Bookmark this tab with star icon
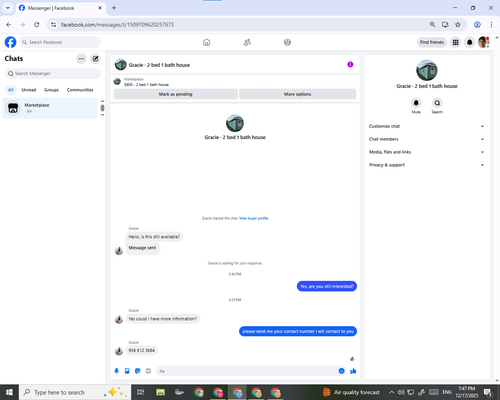Viewport: 500px width, 400px height. (x=458, y=24)
